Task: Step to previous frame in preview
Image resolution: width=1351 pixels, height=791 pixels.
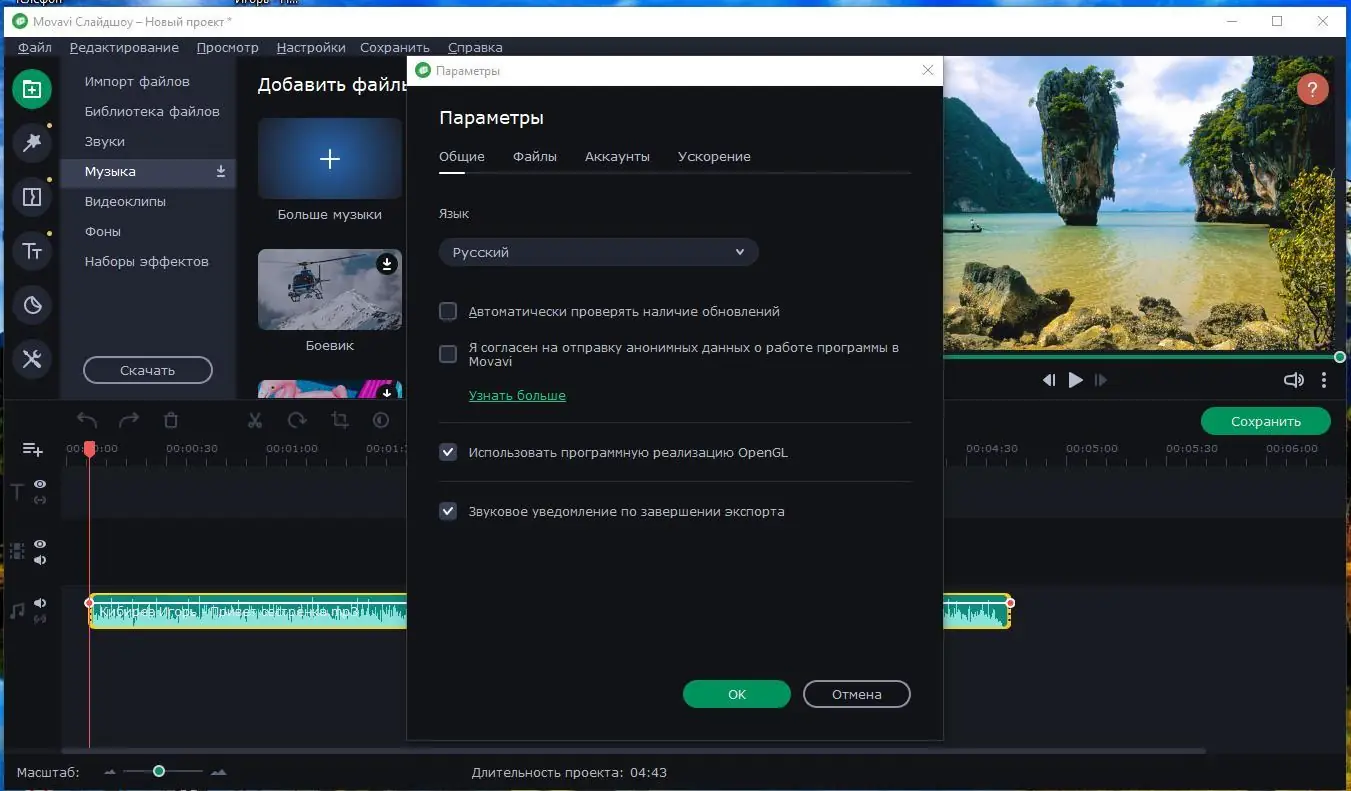Action: [x=1049, y=380]
